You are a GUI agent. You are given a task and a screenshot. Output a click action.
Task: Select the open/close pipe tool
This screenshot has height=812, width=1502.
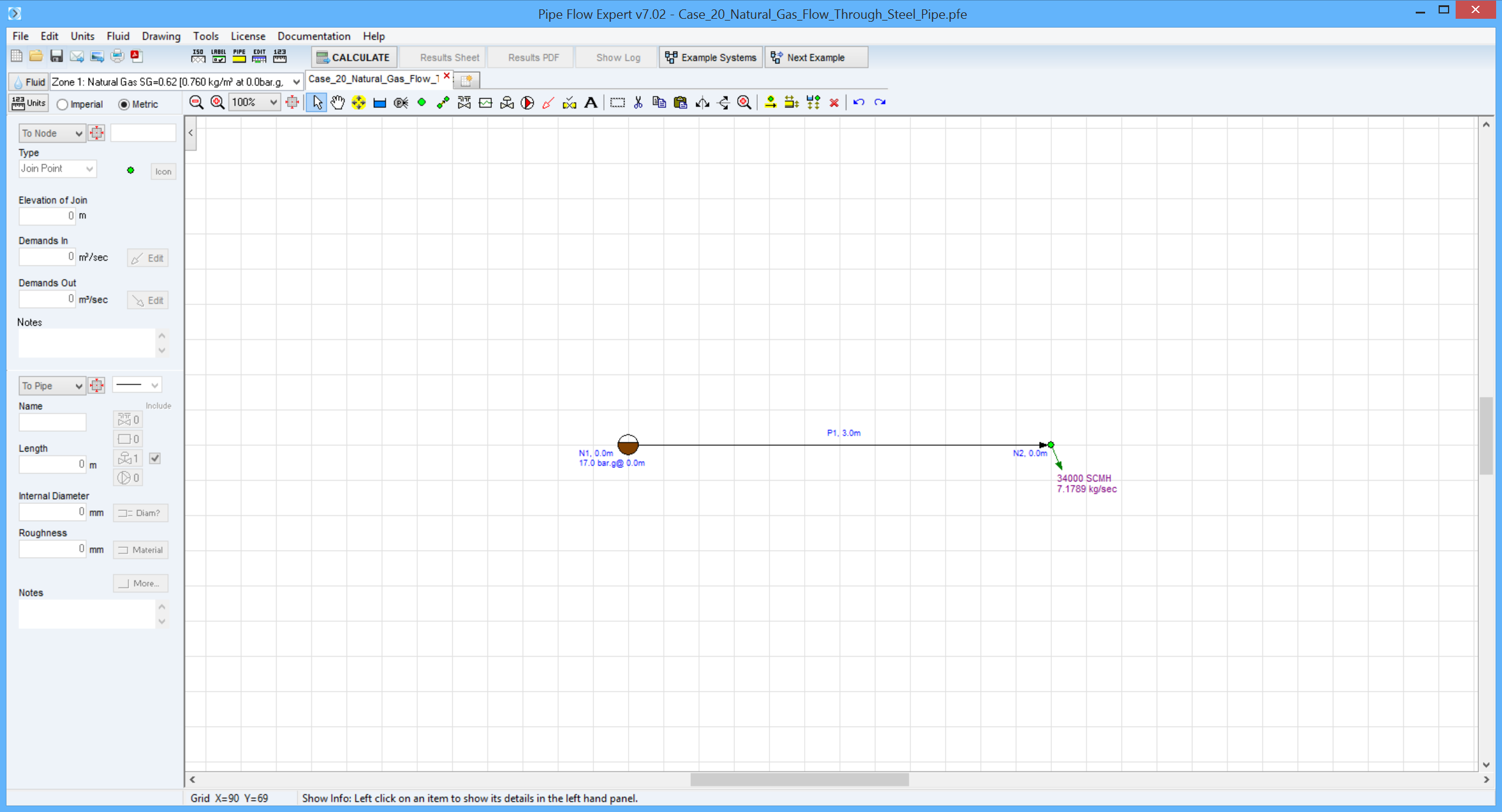569,103
